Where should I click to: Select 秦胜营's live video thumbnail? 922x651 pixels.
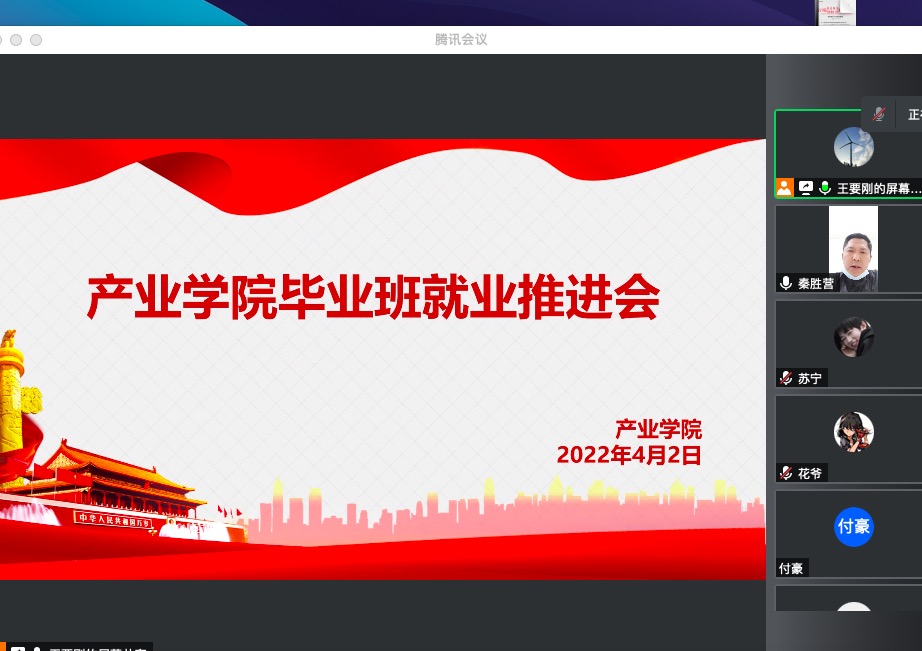click(853, 248)
